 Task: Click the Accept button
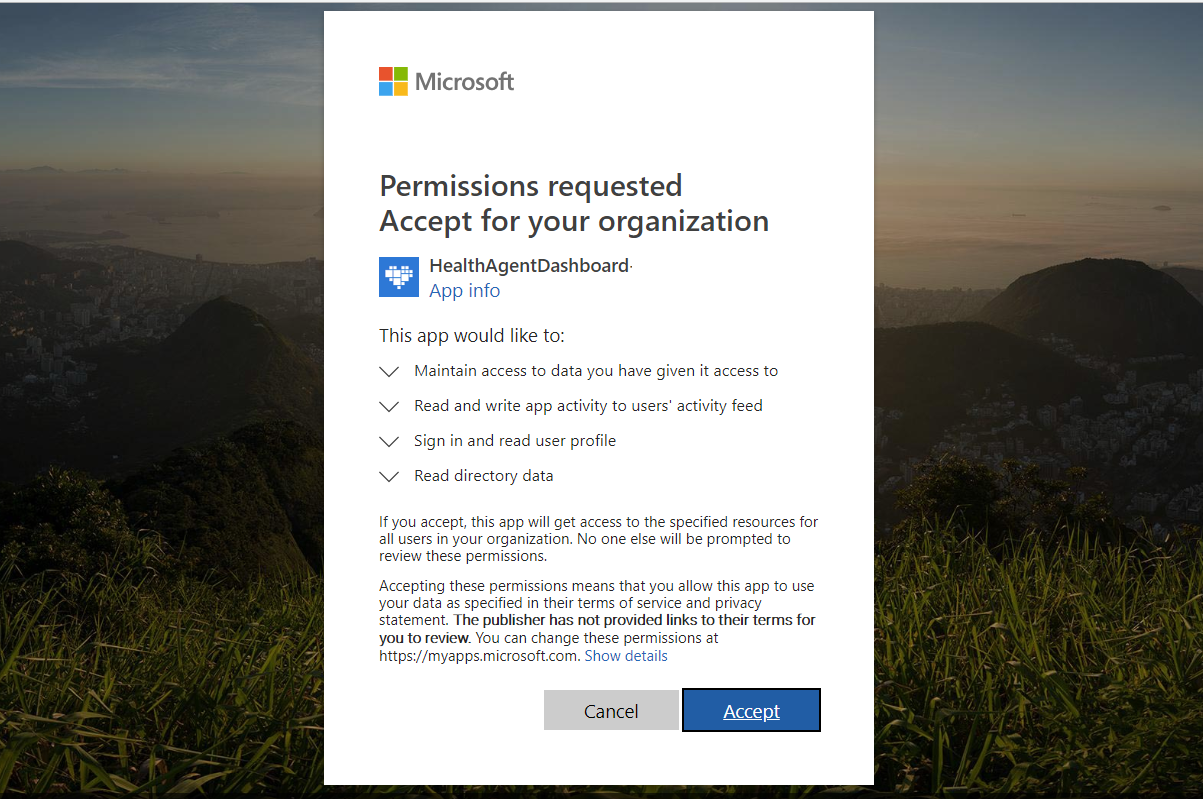pyautogui.click(x=751, y=710)
